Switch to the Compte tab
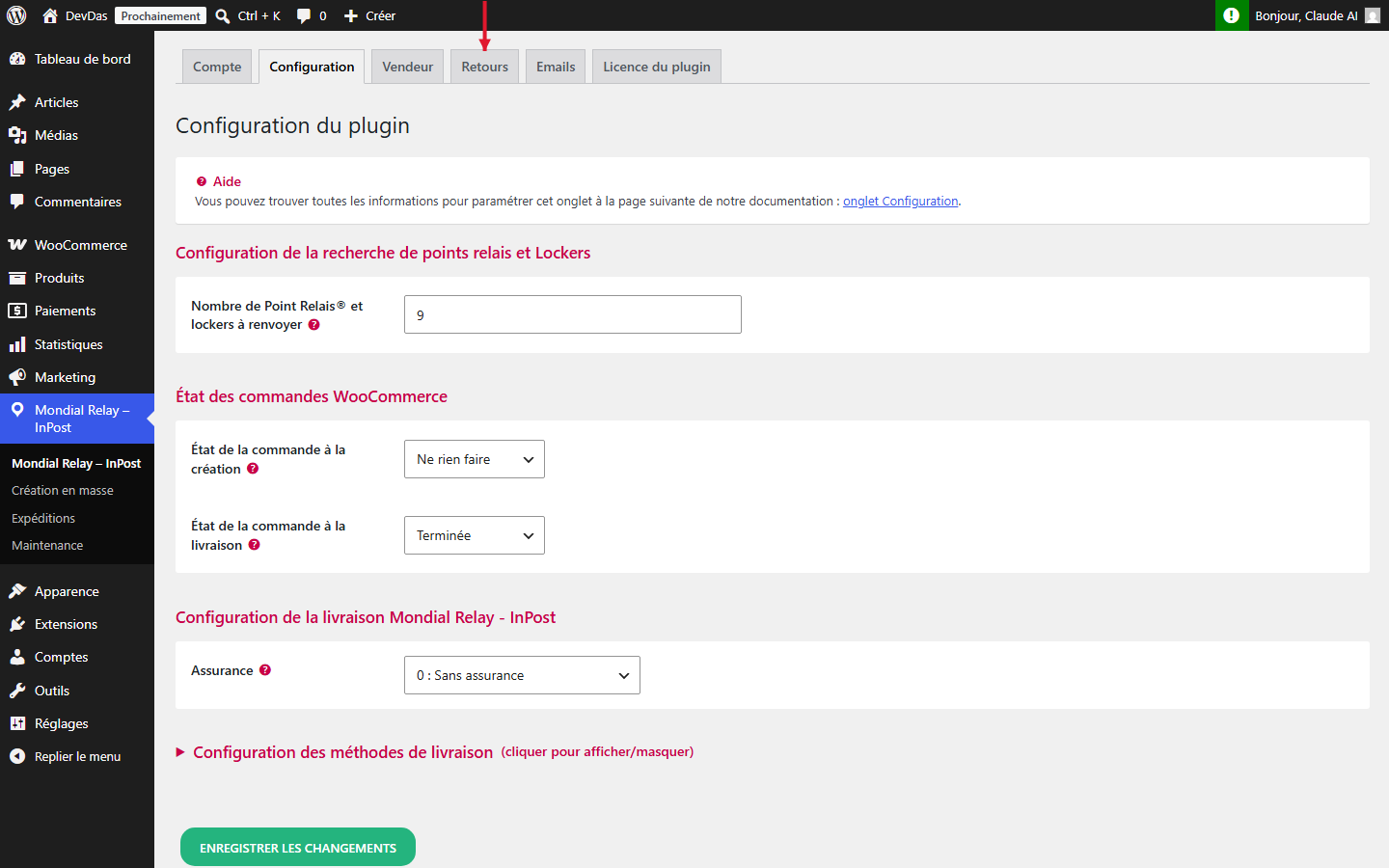 tap(217, 67)
